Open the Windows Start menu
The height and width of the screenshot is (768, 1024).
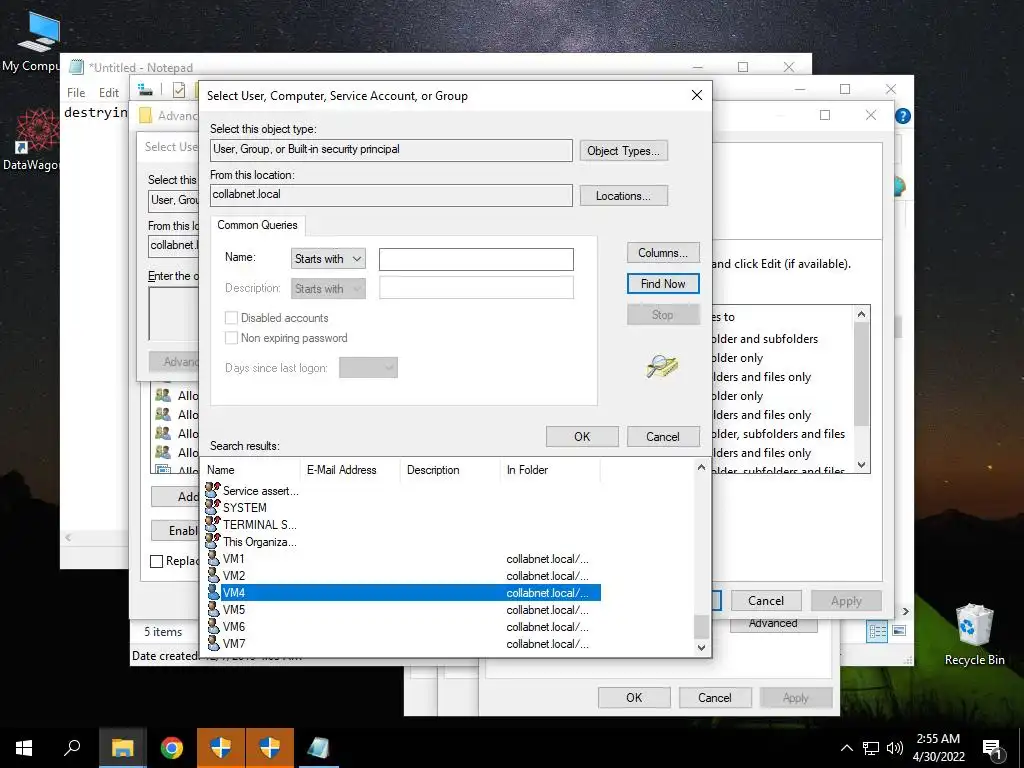pyautogui.click(x=24, y=748)
